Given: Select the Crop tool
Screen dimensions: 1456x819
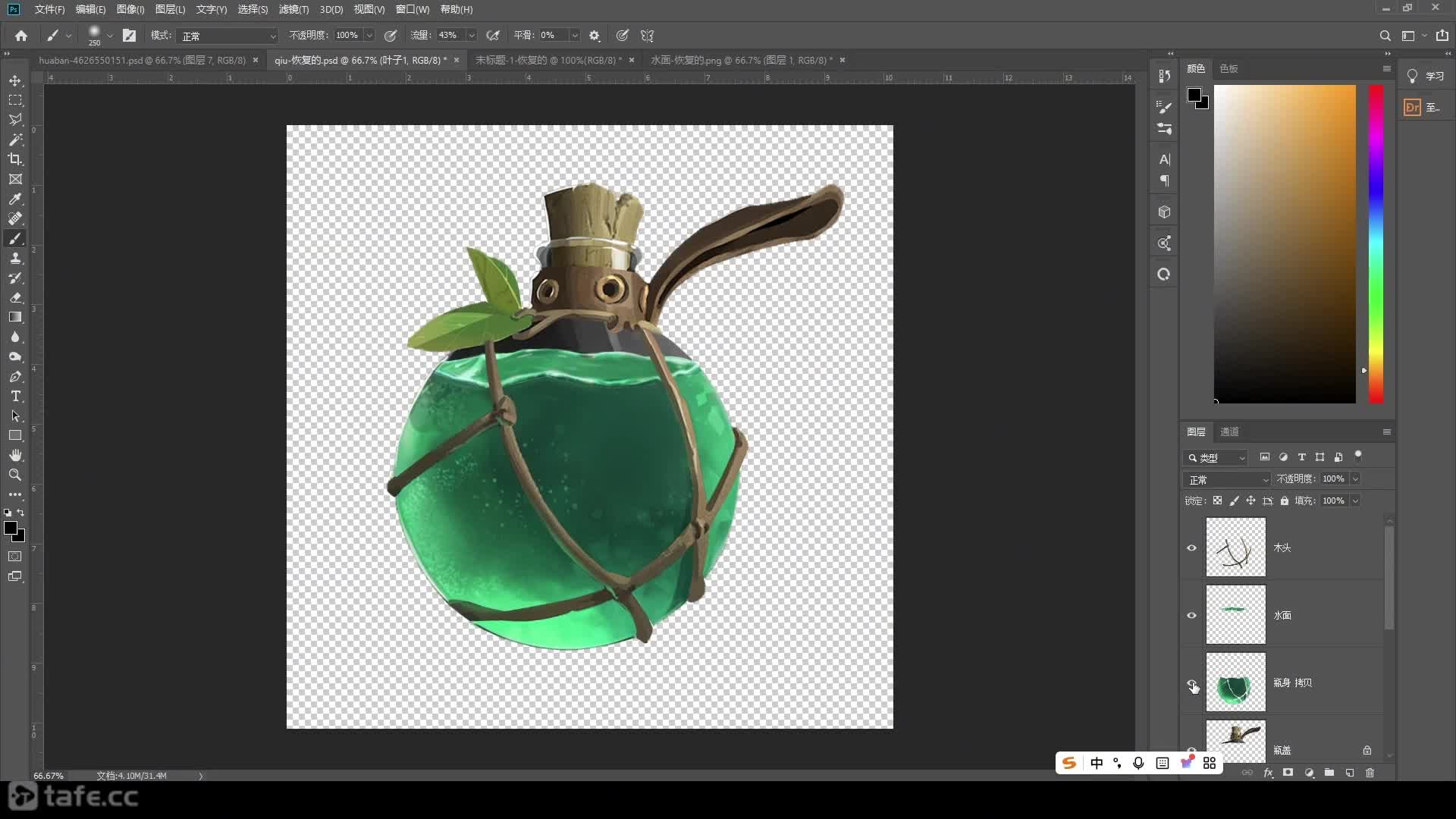Looking at the screenshot, I should click(15, 159).
